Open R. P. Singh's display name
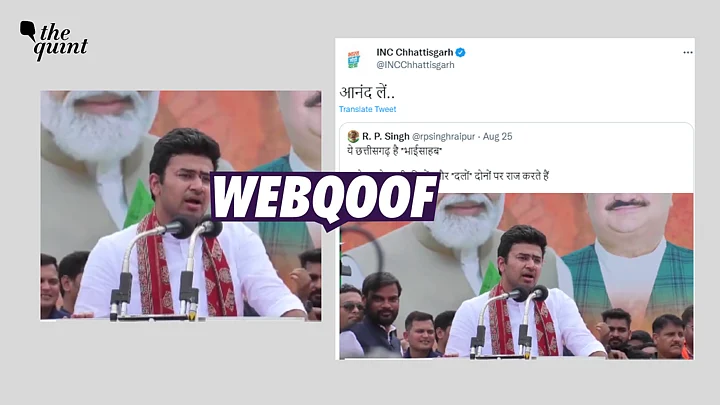Viewport: 720px width, 405px height. 385,136
